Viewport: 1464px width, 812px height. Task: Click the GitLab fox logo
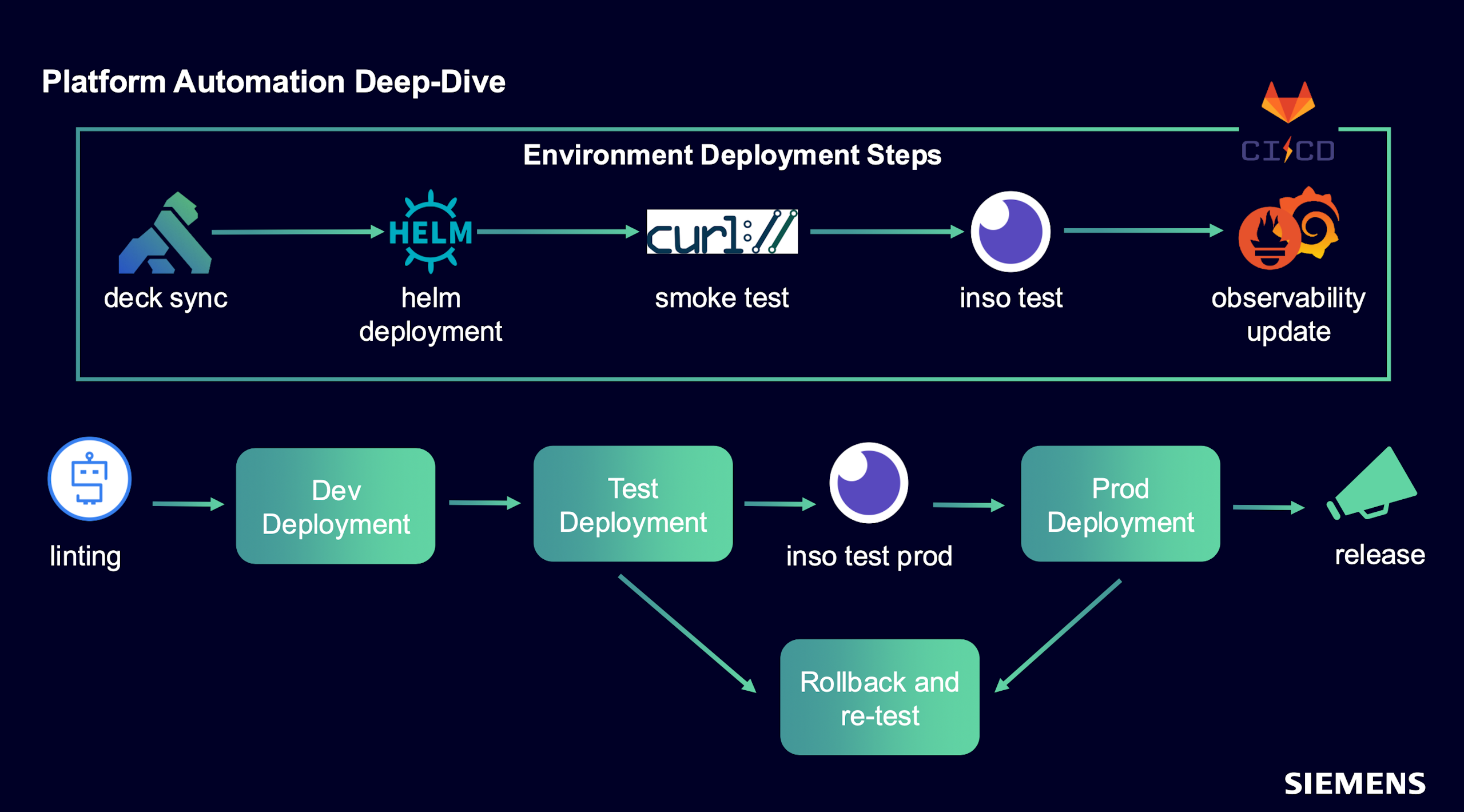[x=1288, y=102]
